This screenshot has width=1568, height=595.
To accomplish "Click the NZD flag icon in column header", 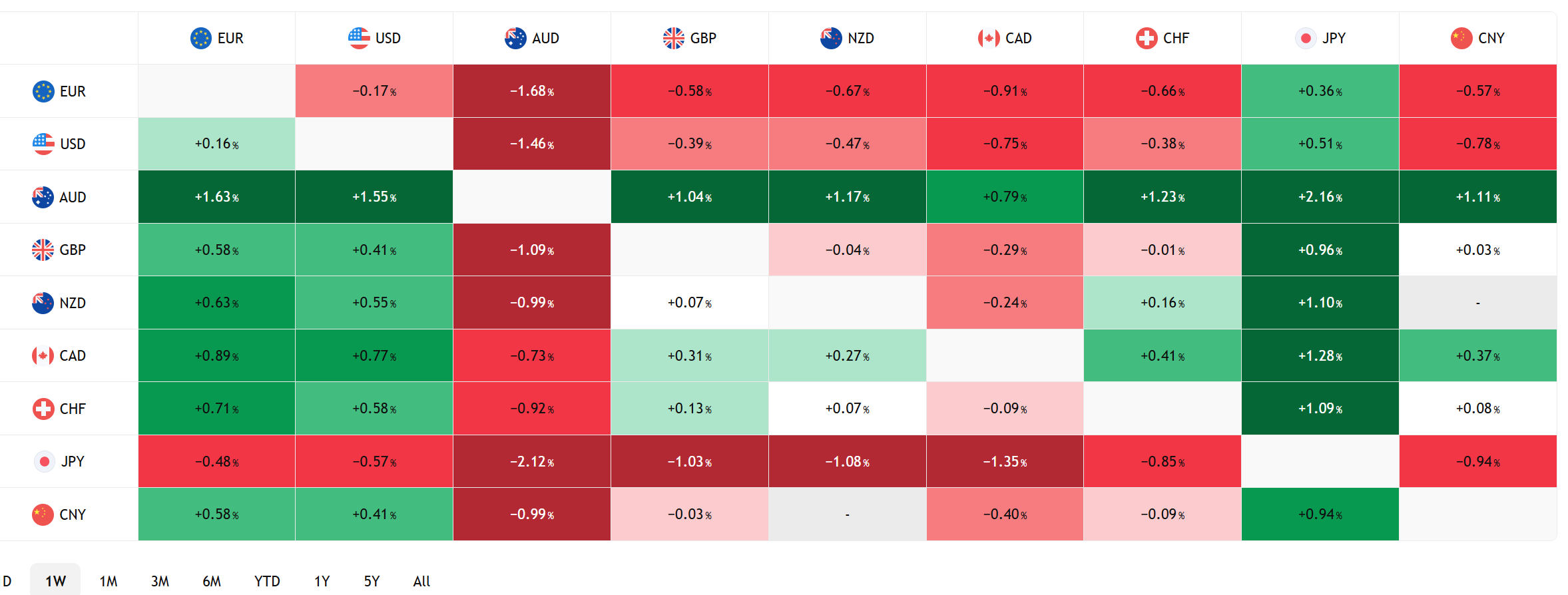I will (x=831, y=38).
